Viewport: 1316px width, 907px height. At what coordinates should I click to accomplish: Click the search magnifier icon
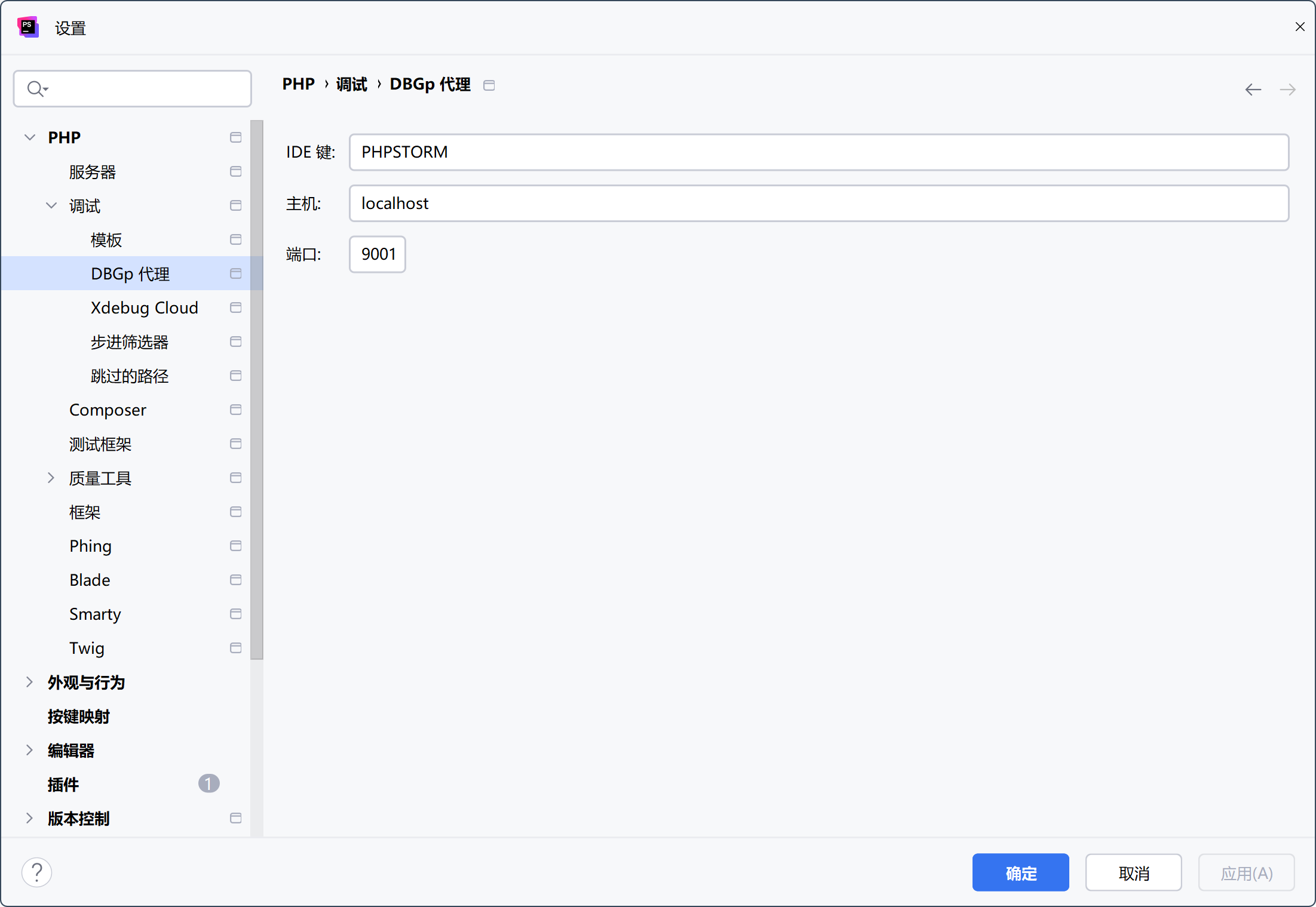(36, 89)
